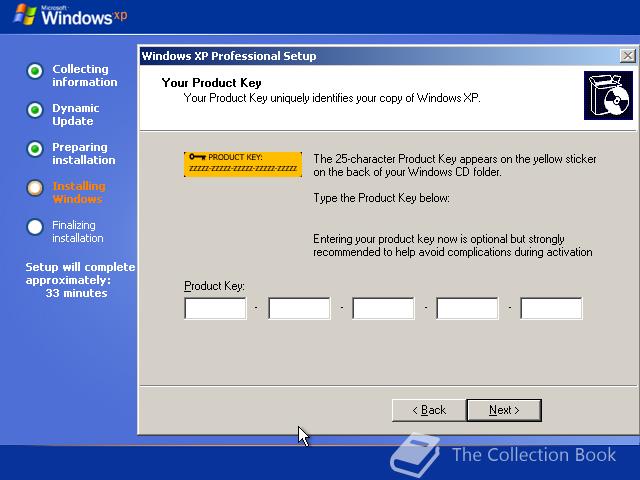Click the 'Setup will complete approximately' text

click(80, 273)
